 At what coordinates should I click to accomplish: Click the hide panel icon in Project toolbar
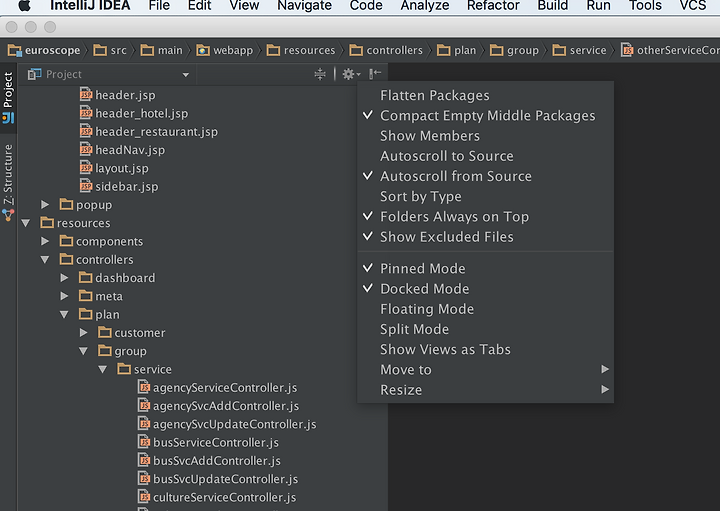click(375, 73)
